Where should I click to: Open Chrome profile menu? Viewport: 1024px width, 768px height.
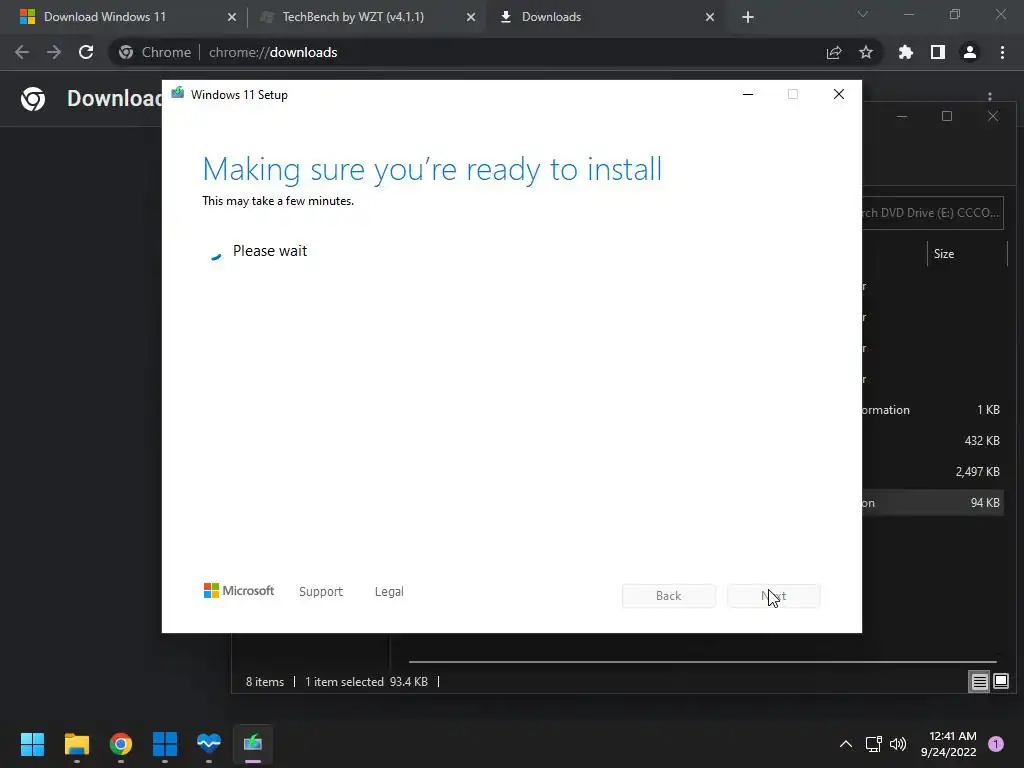tap(970, 52)
